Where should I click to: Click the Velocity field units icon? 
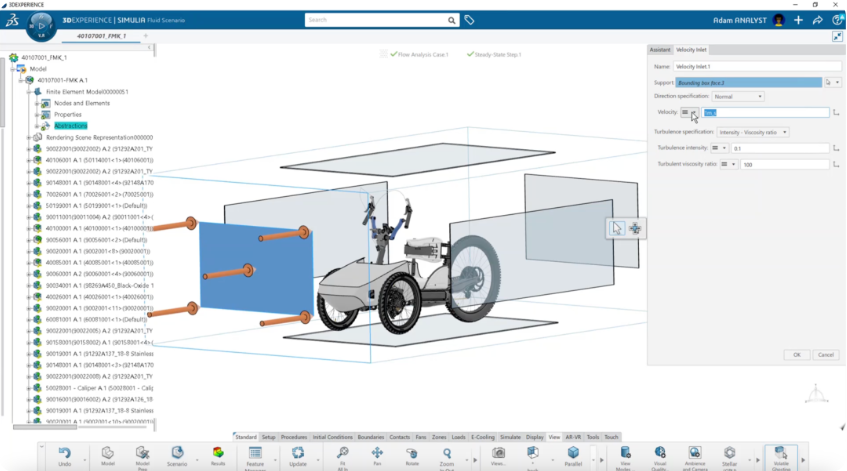[x=836, y=112]
